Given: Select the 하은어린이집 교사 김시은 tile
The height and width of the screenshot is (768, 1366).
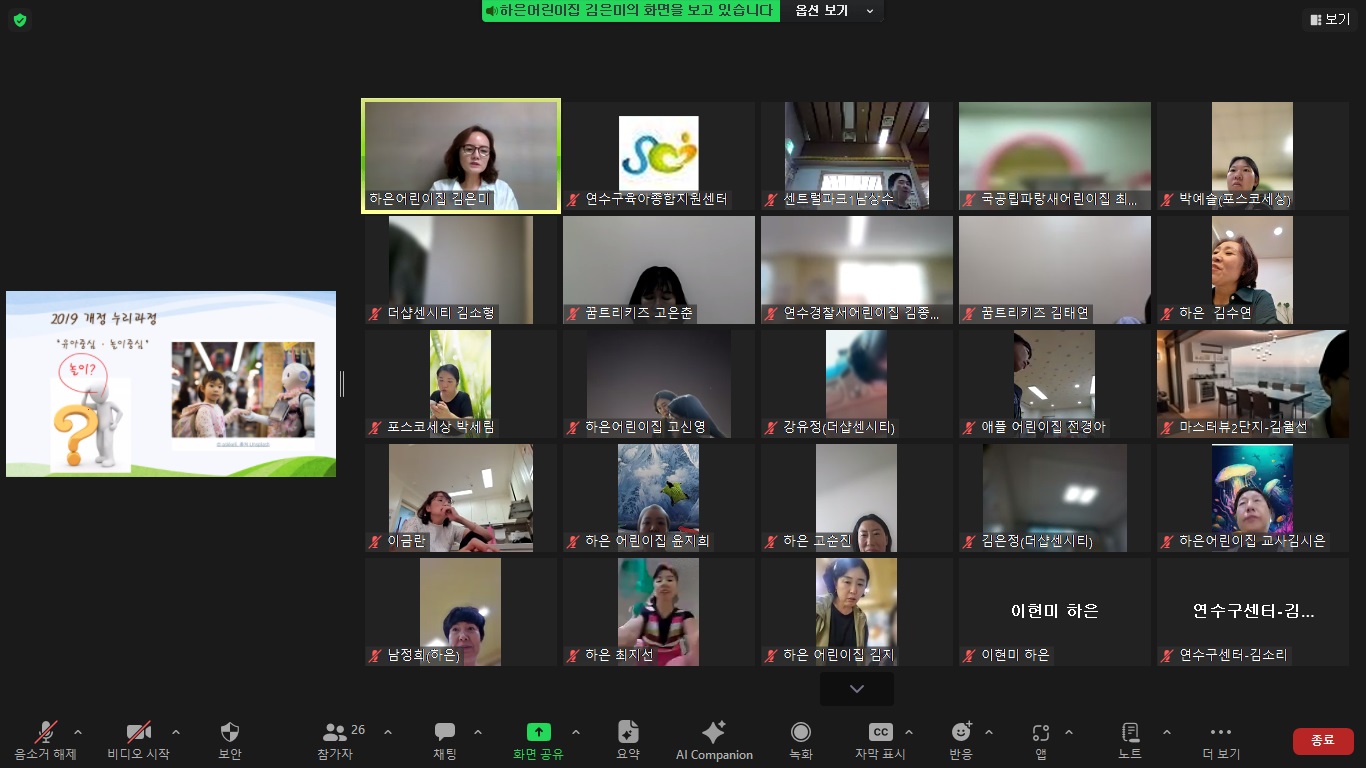Looking at the screenshot, I should (1253, 498).
